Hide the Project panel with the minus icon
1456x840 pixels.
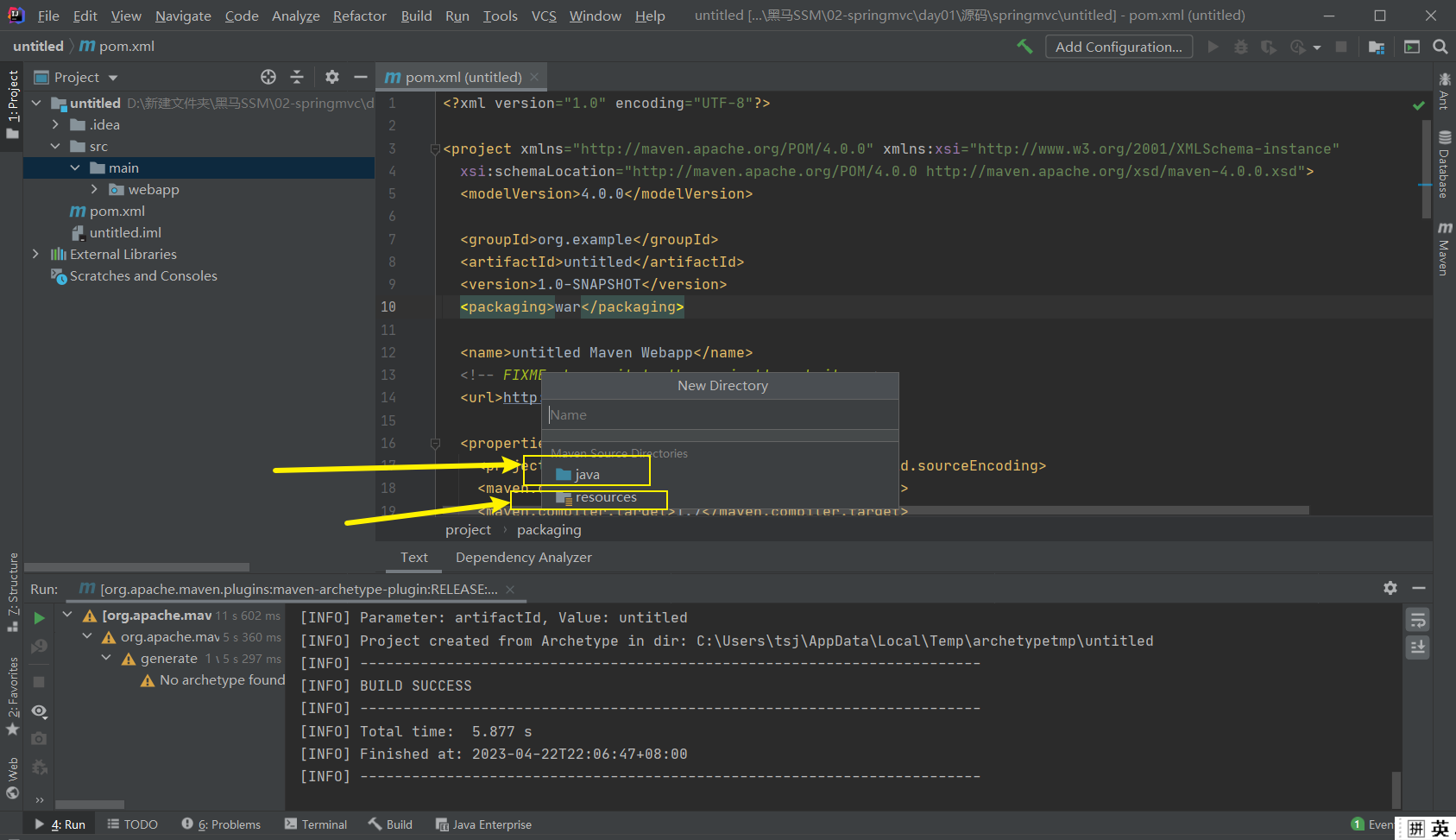[361, 77]
